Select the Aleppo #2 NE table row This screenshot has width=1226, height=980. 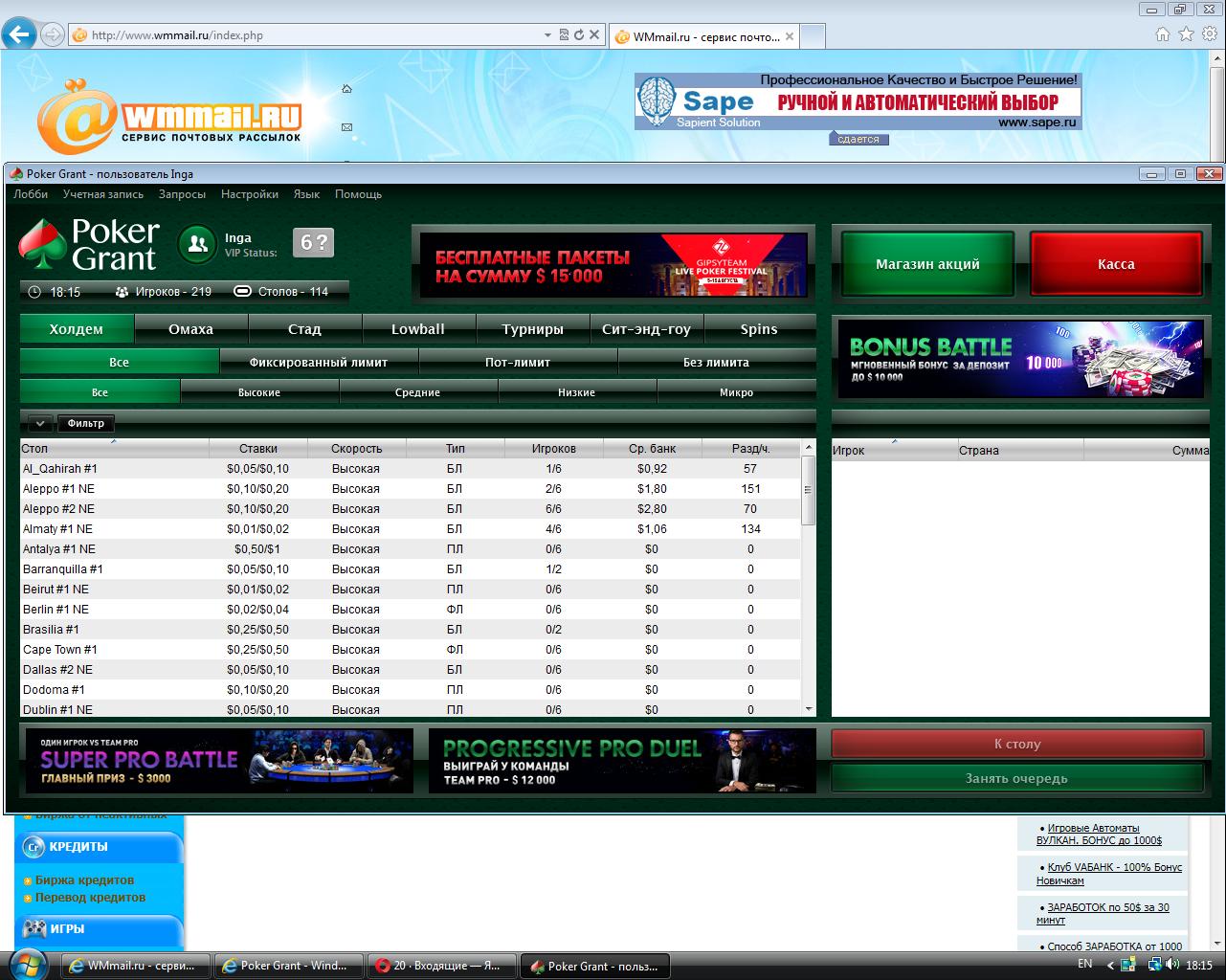pos(411,509)
